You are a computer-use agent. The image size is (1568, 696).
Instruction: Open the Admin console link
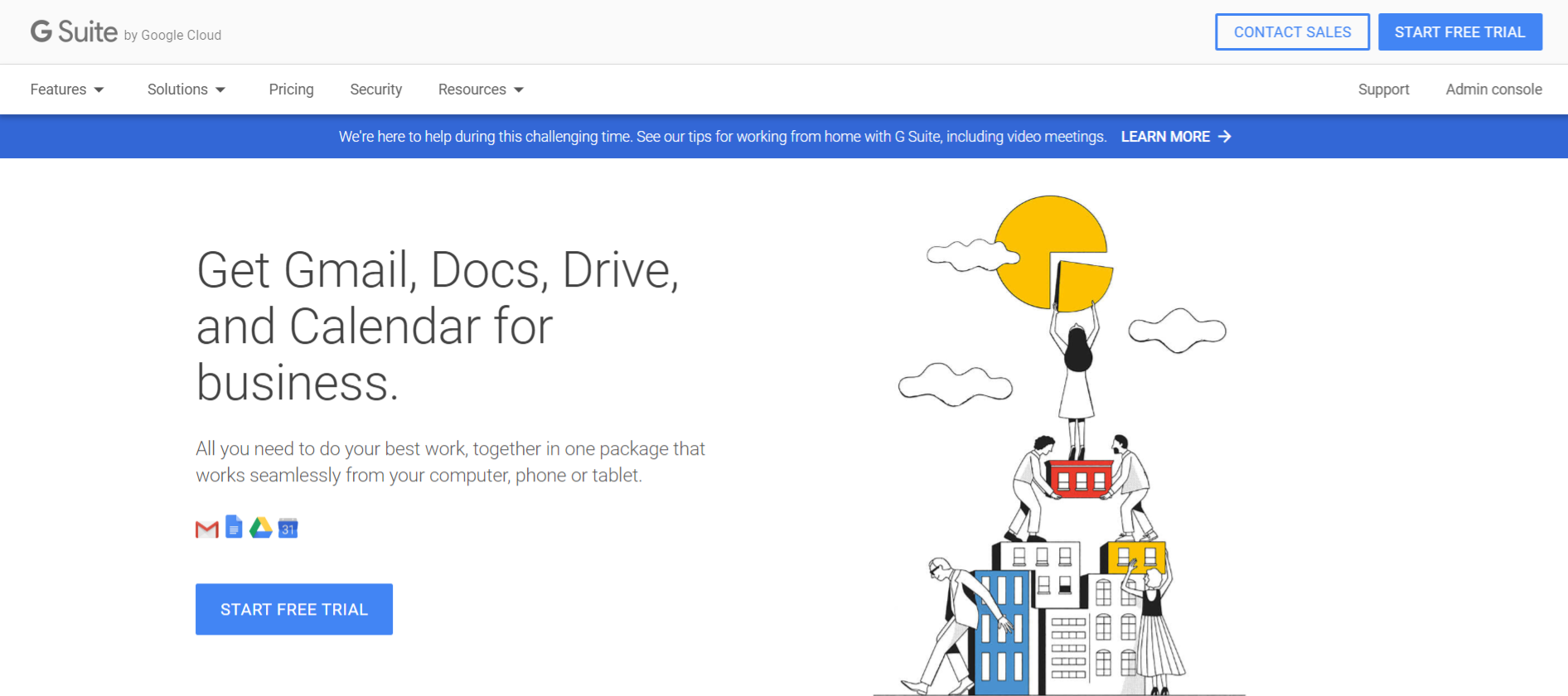[x=1494, y=89]
